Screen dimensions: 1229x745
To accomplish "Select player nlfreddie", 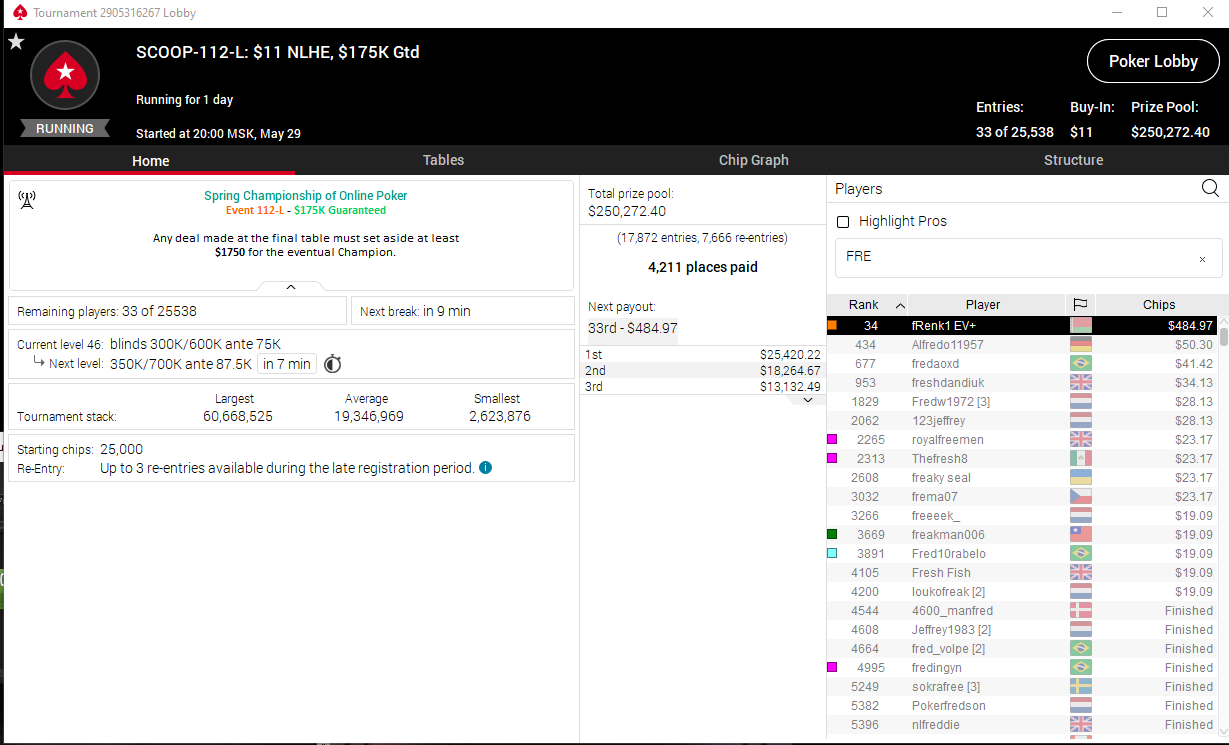I will (1021, 724).
